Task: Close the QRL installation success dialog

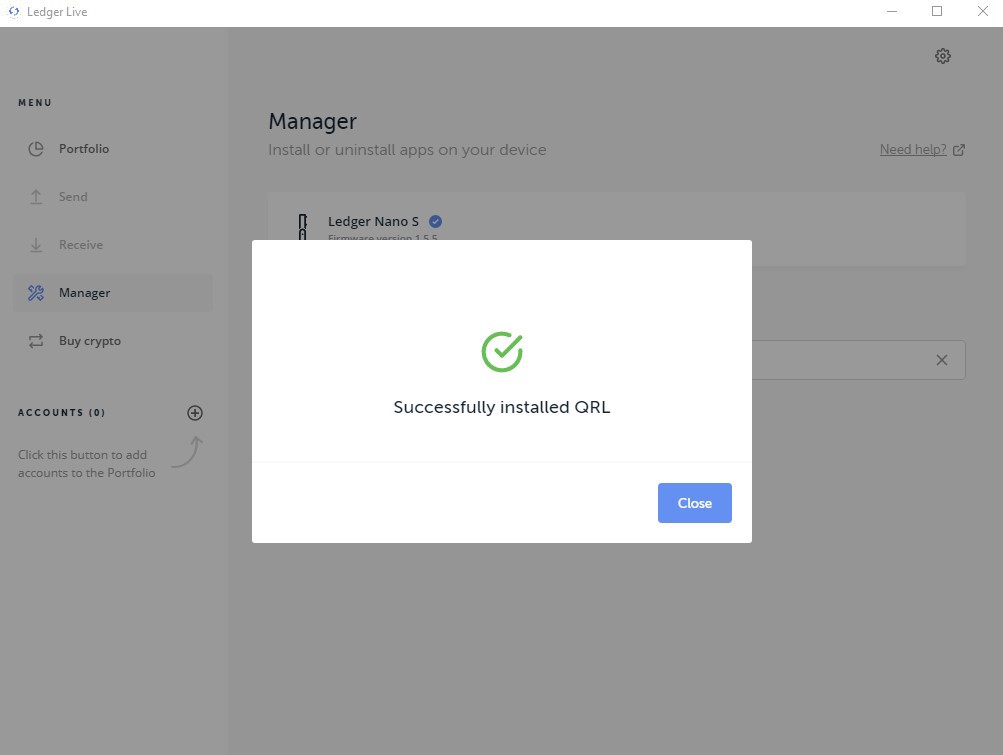Action: point(694,503)
